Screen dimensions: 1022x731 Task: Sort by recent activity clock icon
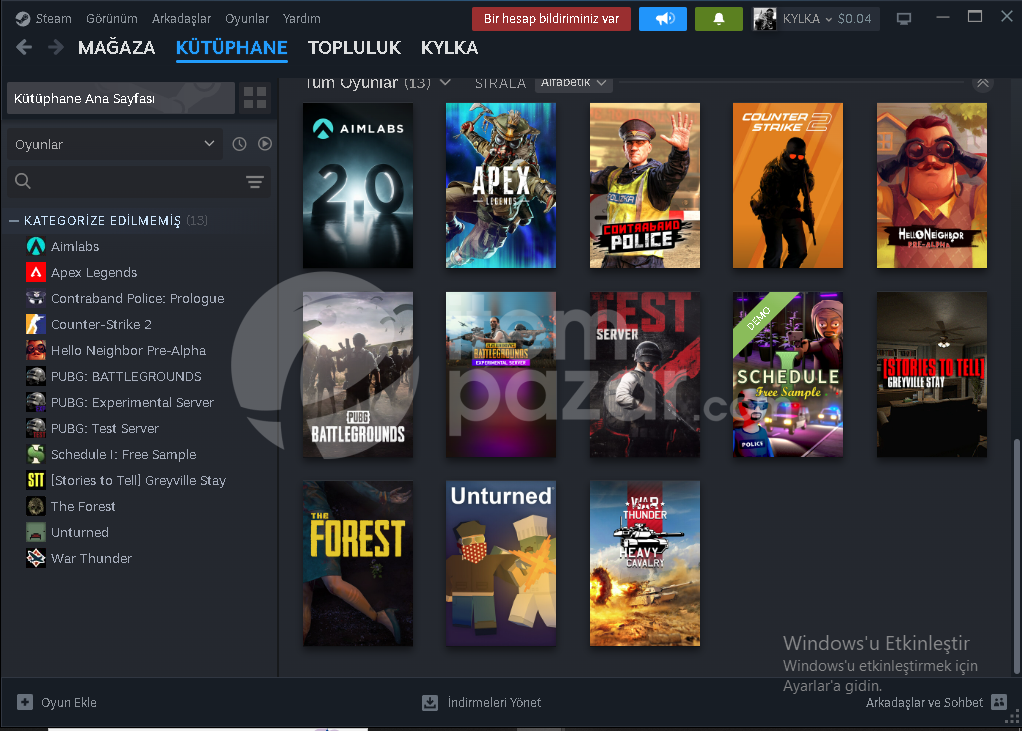click(x=239, y=144)
